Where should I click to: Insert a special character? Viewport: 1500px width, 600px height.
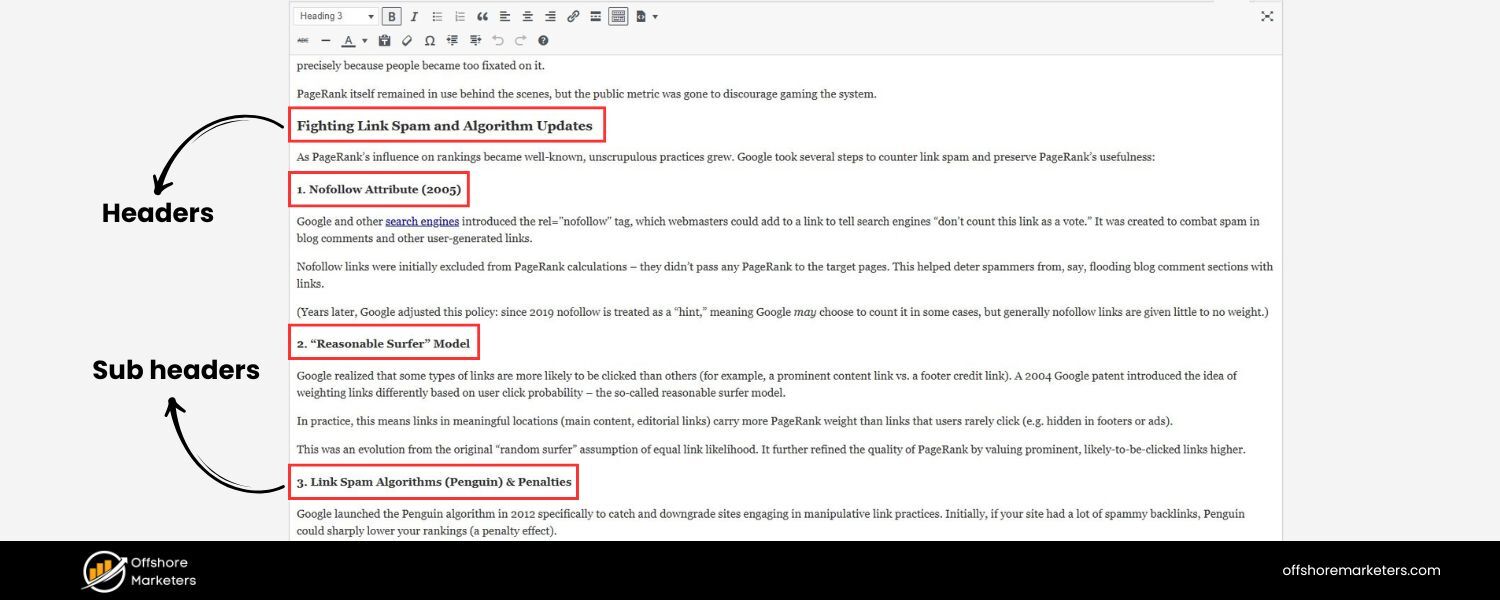tap(430, 41)
